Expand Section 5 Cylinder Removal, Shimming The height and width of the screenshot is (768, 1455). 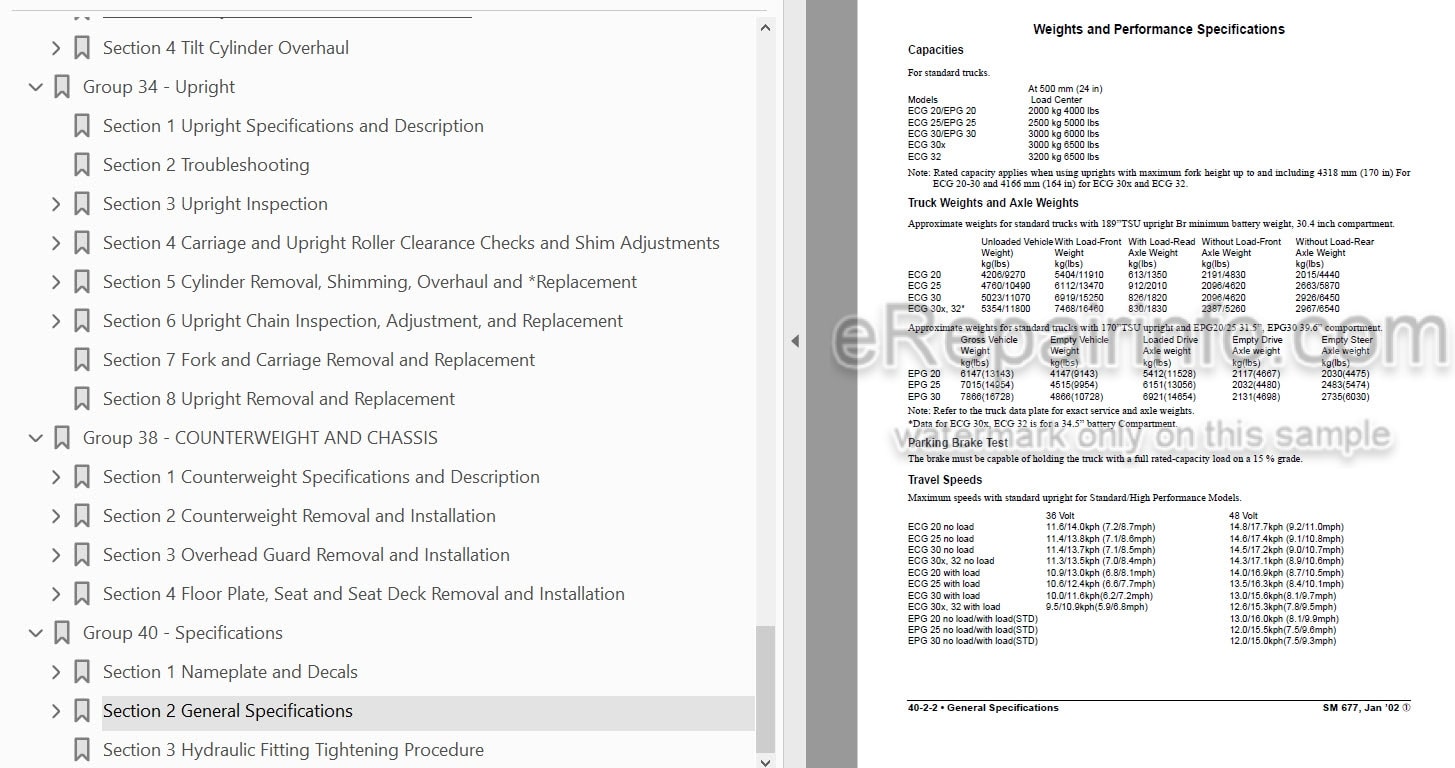[56, 282]
